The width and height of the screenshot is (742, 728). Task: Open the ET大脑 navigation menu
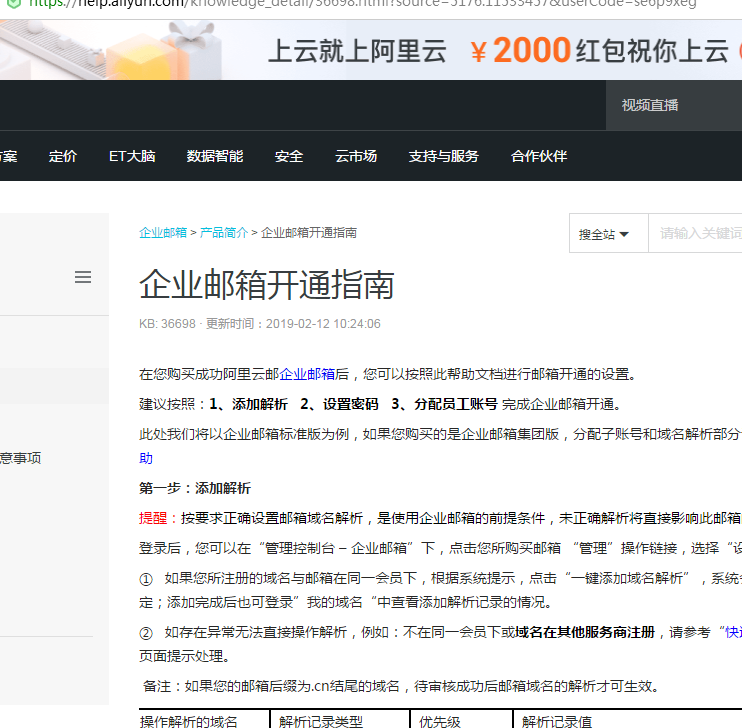(132, 156)
